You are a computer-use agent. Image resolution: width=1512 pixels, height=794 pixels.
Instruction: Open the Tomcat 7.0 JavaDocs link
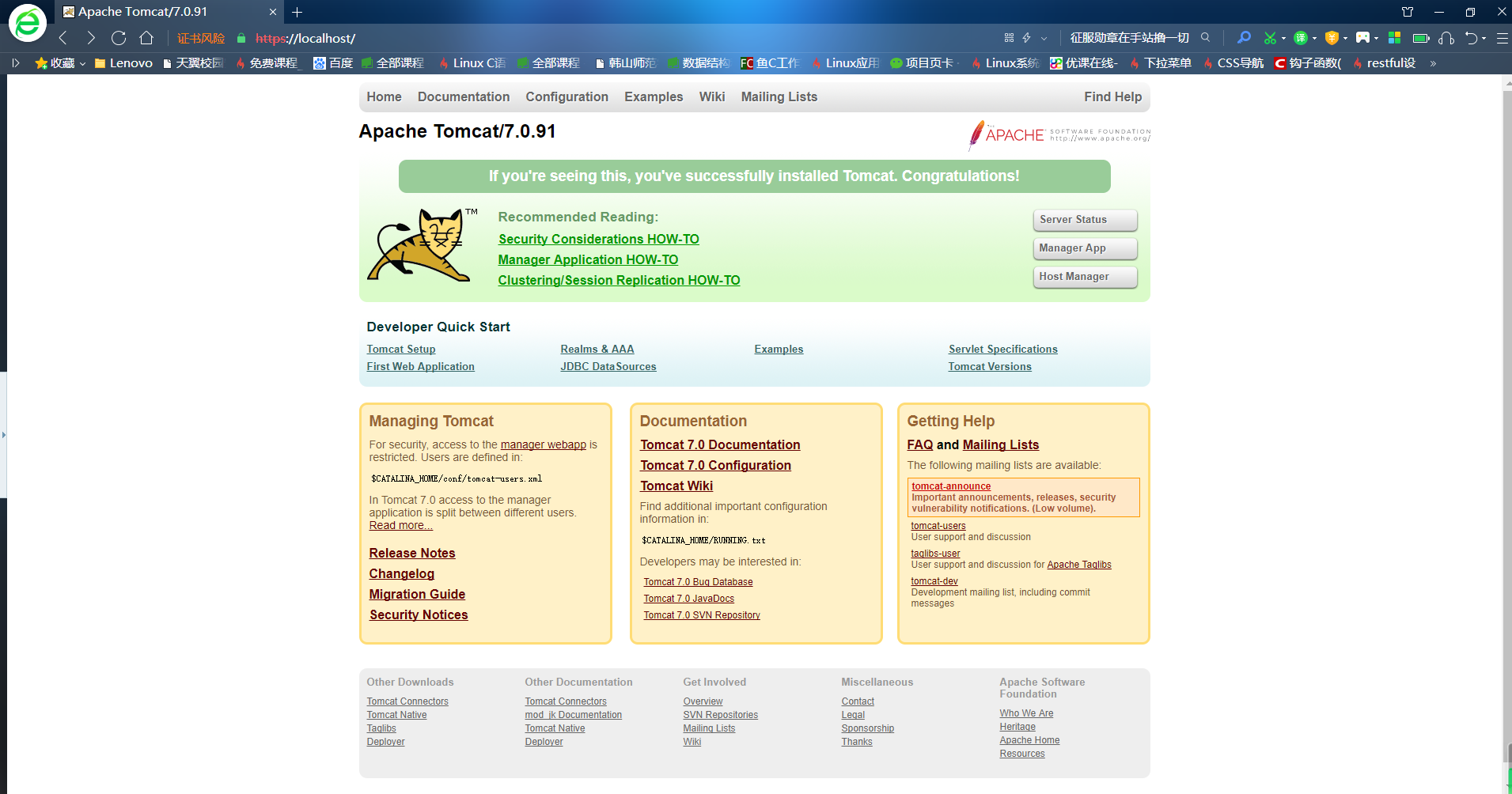coord(688,599)
